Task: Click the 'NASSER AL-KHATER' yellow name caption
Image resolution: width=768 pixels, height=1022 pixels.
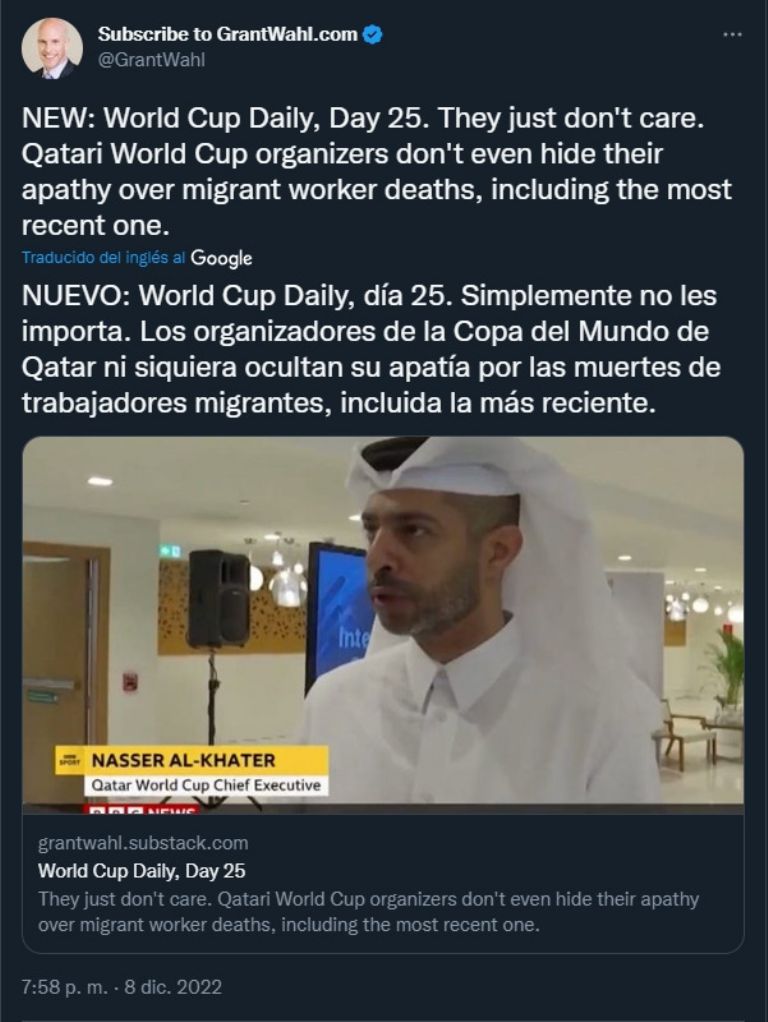Action: [184, 760]
